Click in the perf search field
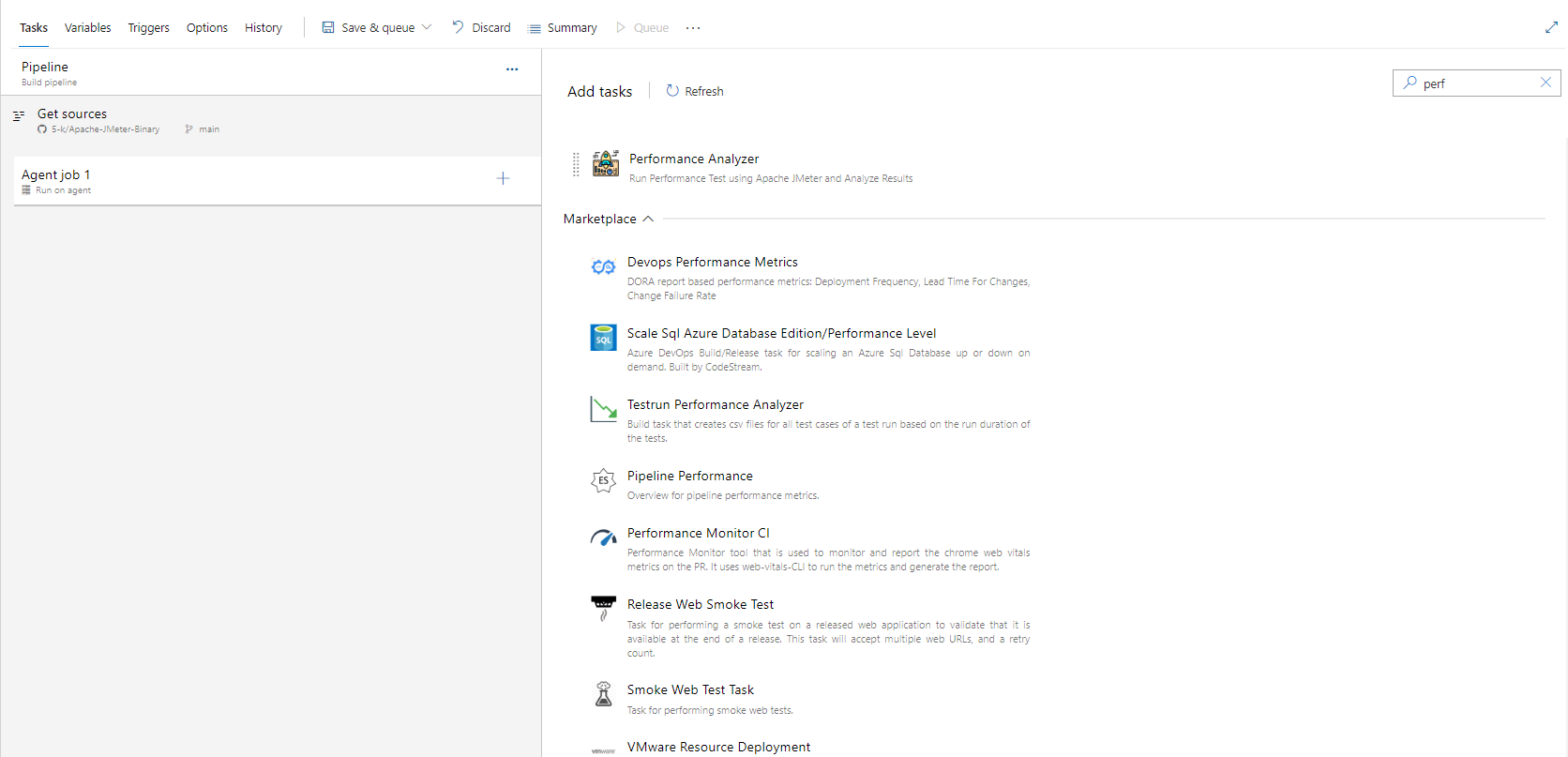This screenshot has width=1568, height=757. point(1476,83)
